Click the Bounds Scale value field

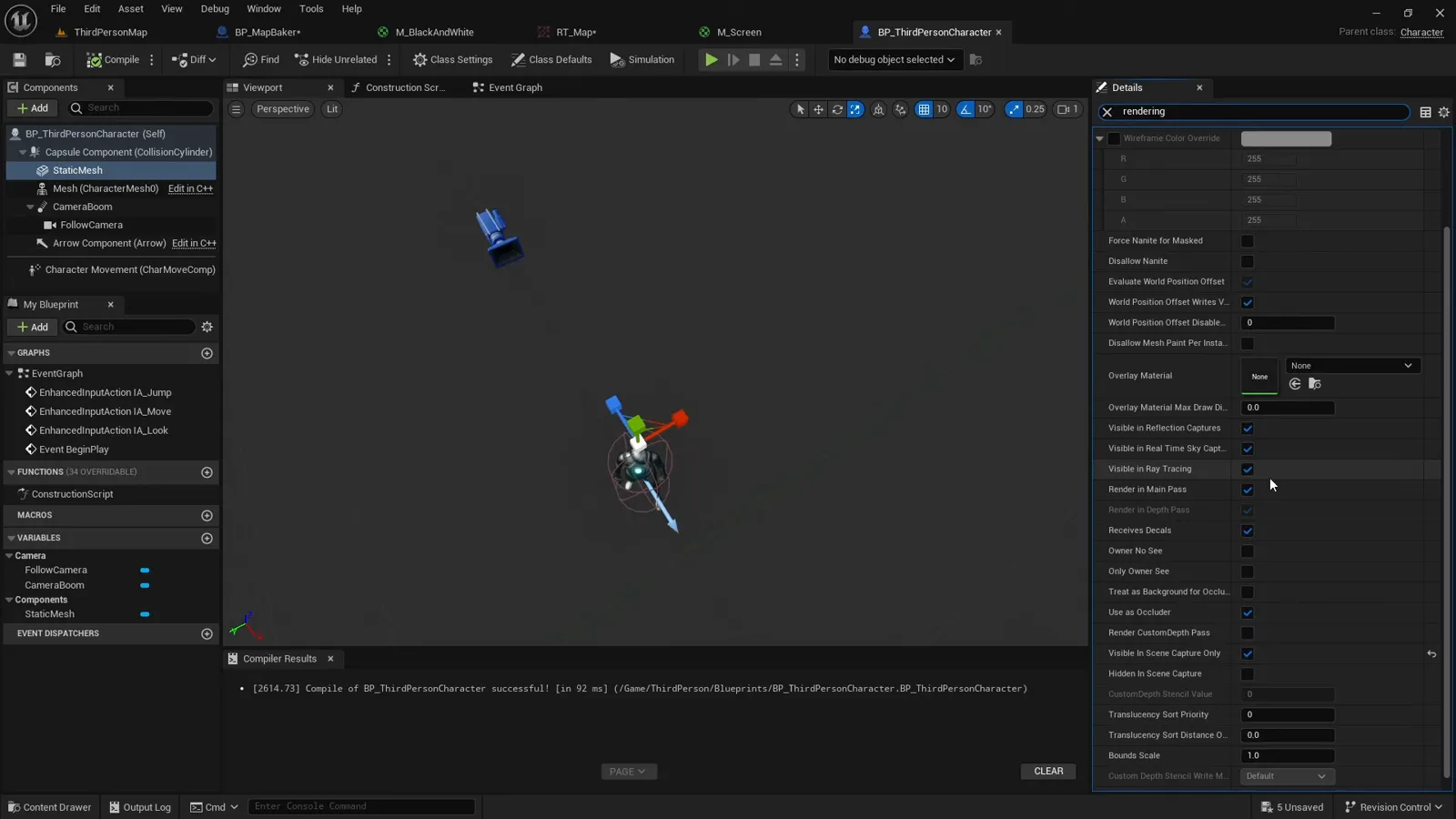coord(1287,755)
